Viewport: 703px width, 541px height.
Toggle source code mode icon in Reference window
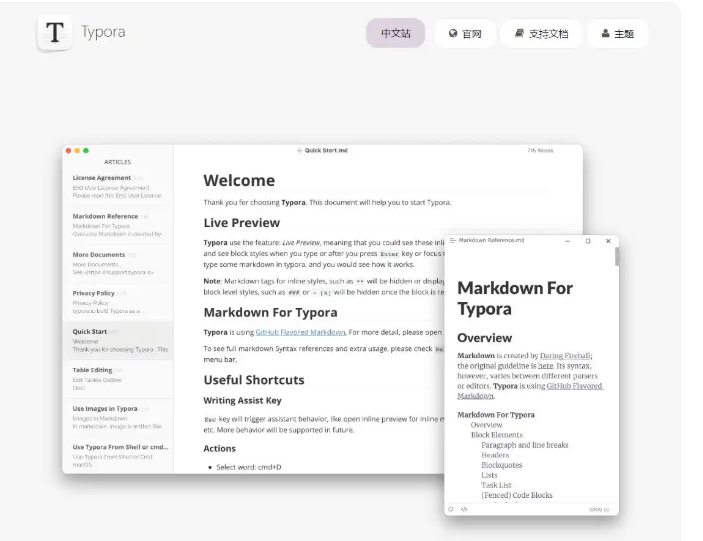[x=464, y=509]
